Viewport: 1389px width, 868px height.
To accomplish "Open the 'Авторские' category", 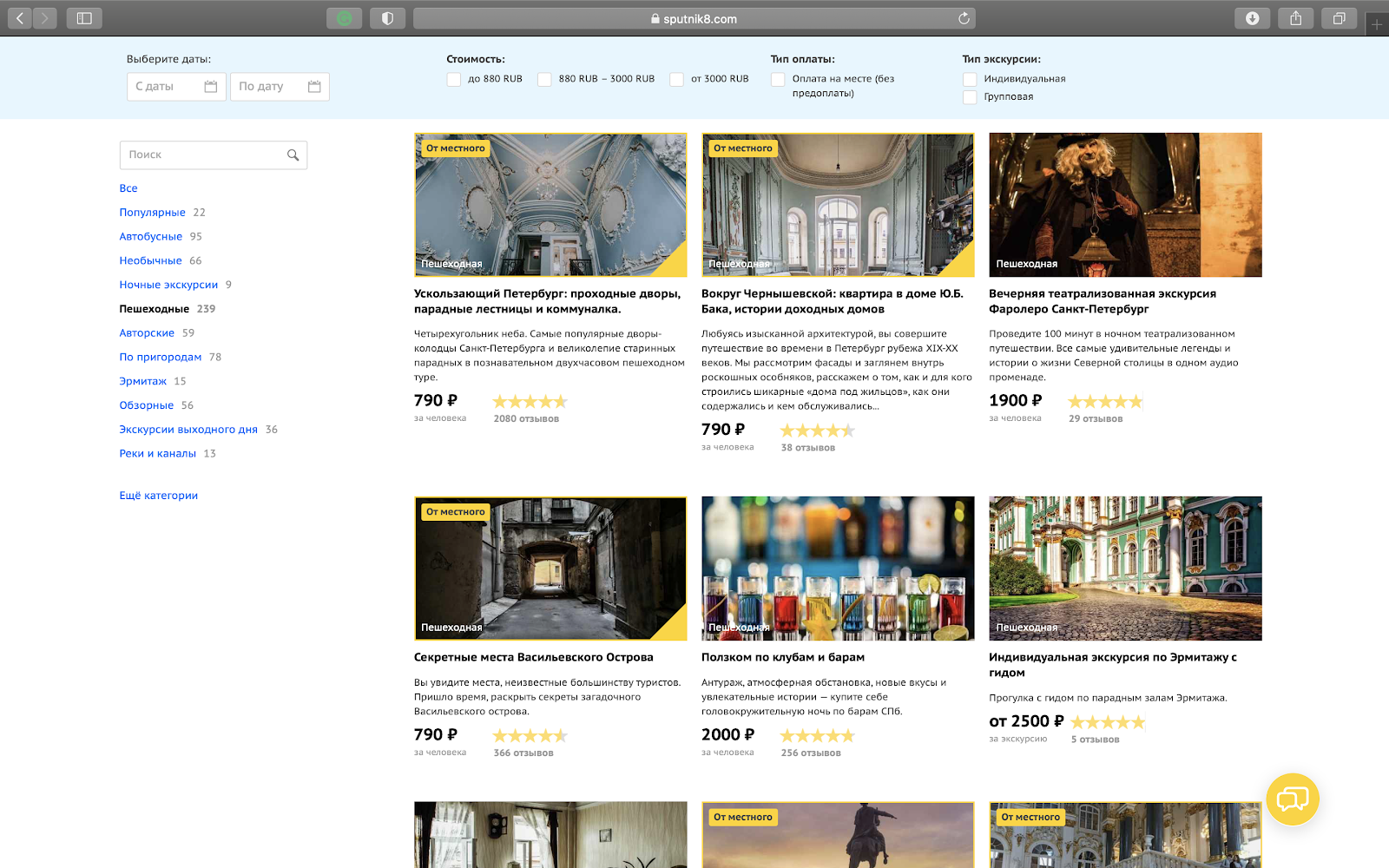I will click(x=148, y=333).
